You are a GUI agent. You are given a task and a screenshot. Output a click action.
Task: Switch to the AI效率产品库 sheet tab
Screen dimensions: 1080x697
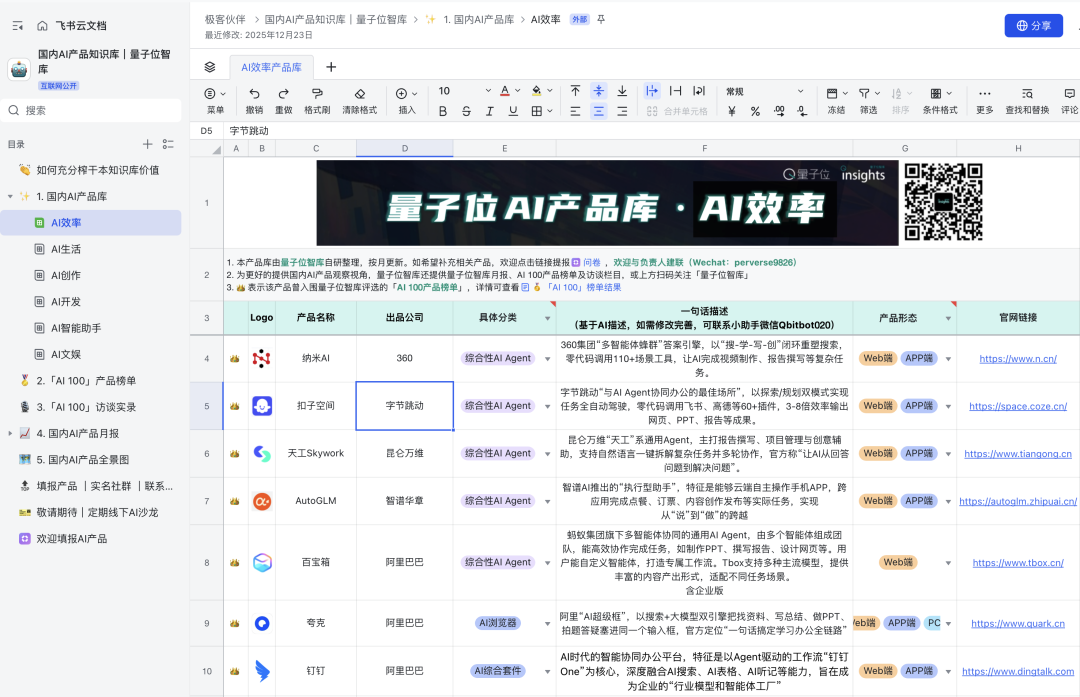272,67
